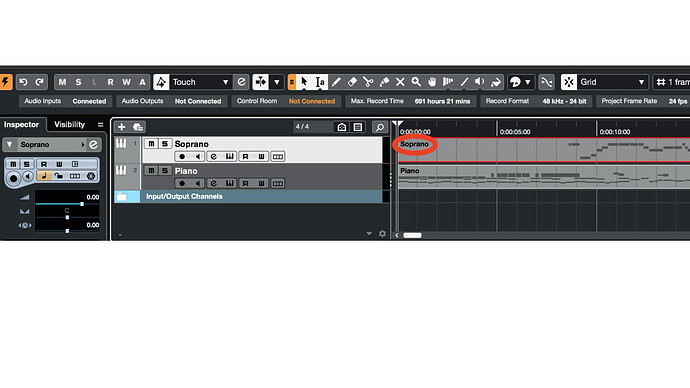Select the Mute X tool

point(400,82)
